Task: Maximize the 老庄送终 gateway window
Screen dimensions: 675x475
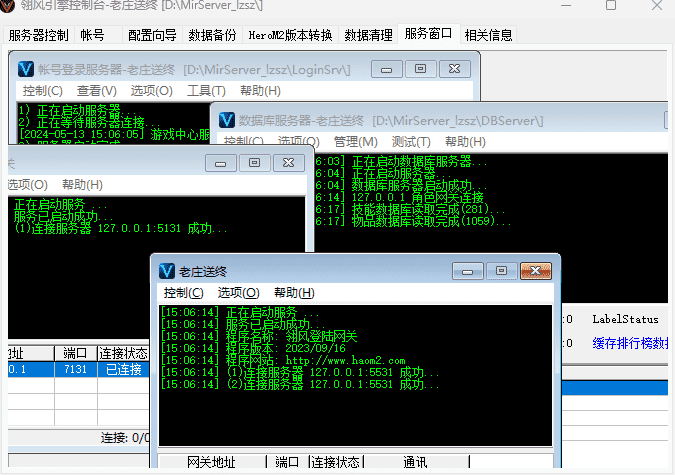Action: coord(502,271)
